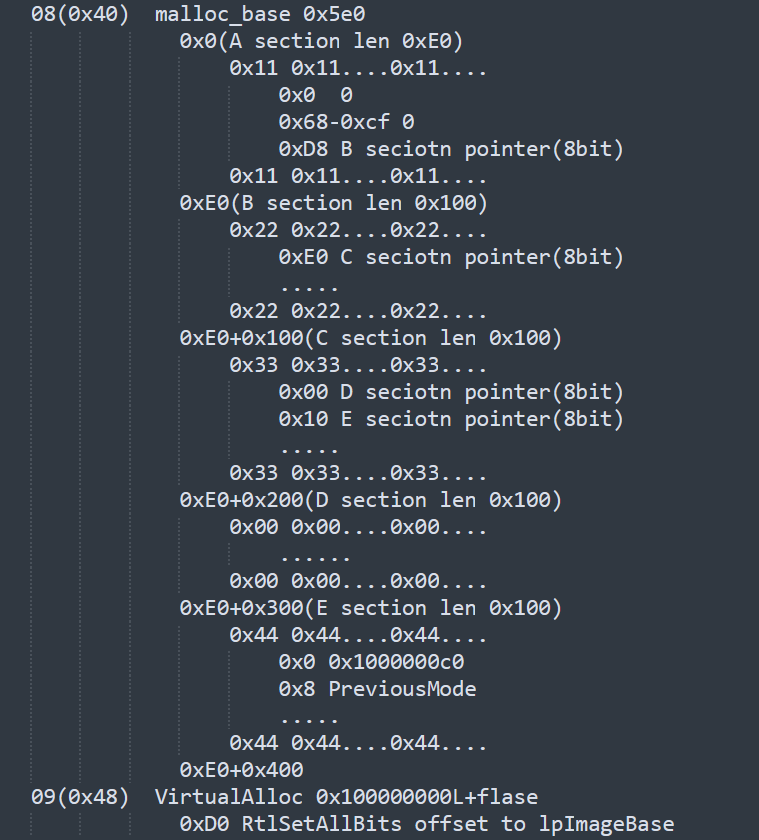
Task: Click the D seciotn pointer(8bit) line
Action: pos(451,391)
